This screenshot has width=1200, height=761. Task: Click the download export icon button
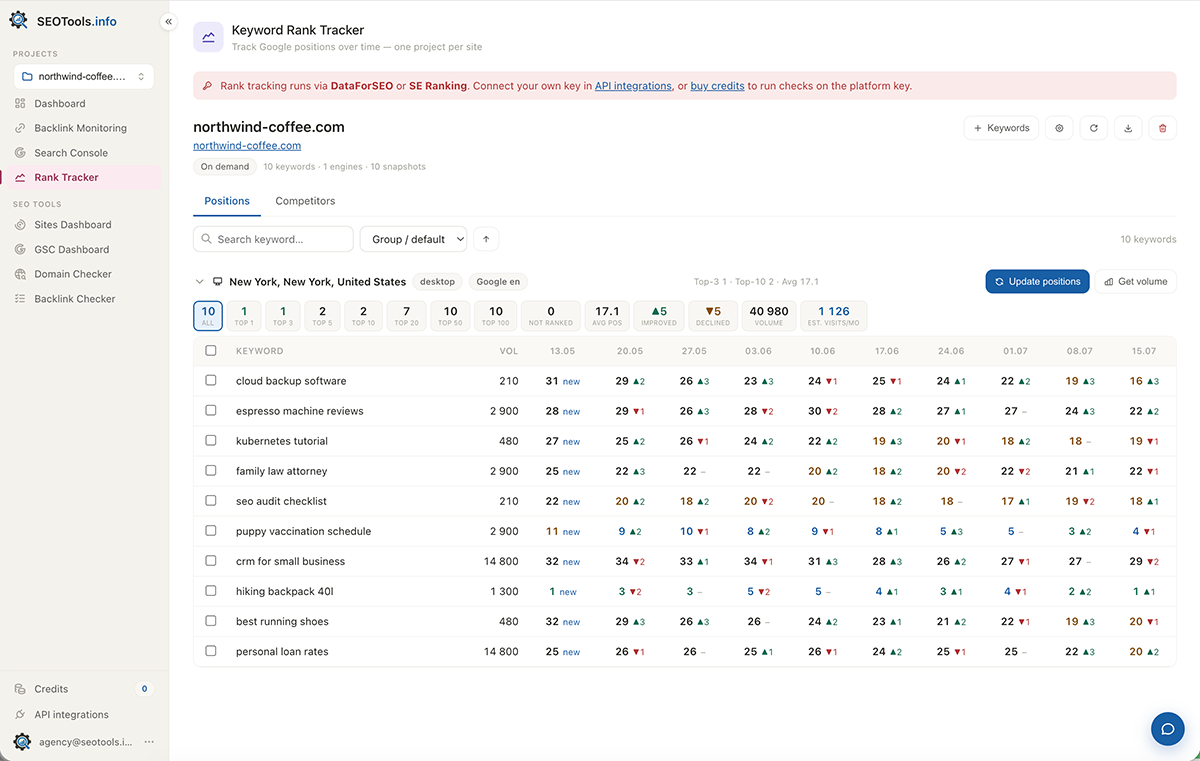(x=1128, y=128)
